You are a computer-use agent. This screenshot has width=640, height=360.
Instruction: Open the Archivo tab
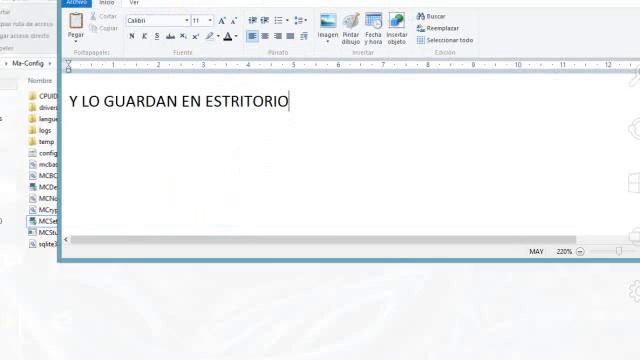pos(77,3)
